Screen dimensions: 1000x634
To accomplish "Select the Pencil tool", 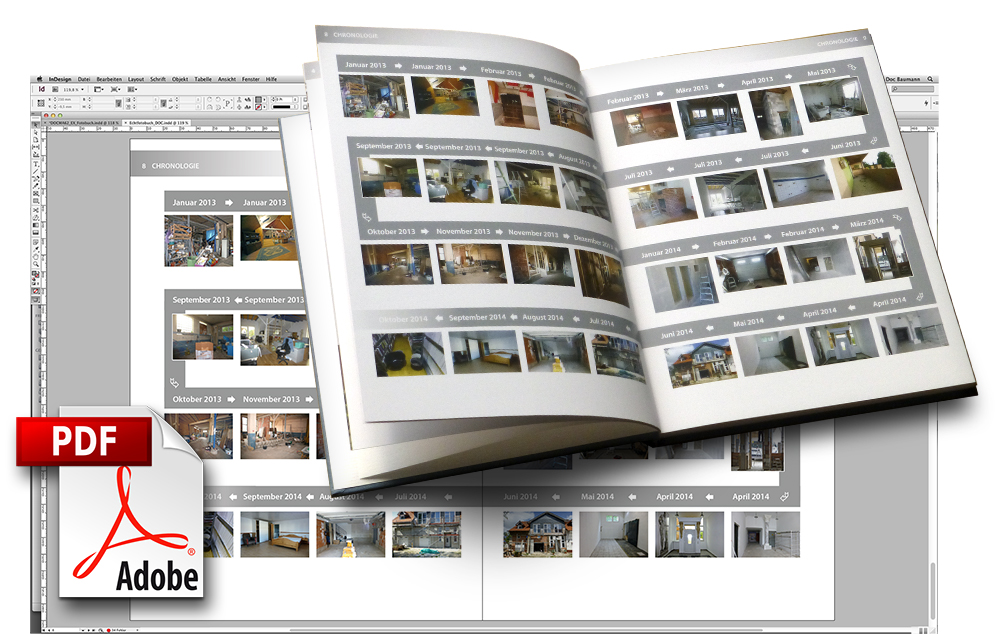I will coord(36,185).
